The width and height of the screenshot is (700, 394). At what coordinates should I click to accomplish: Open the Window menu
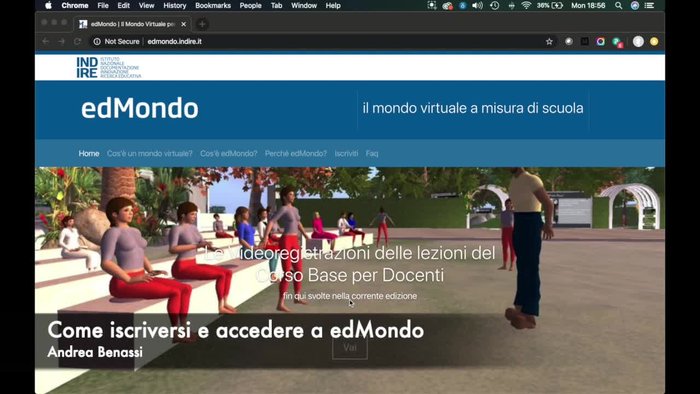(x=304, y=5)
